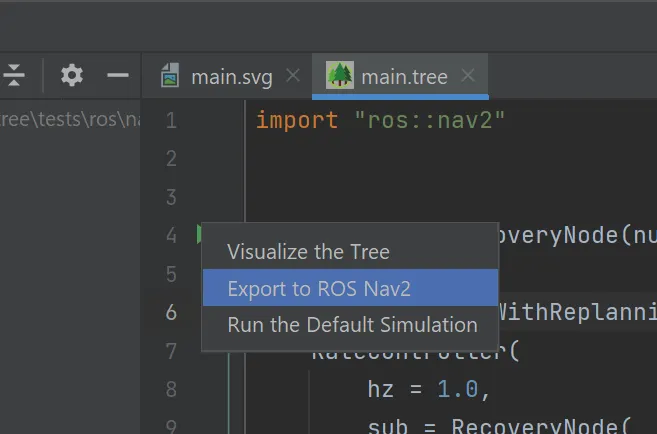
Task: Click line number 6 in the gutter
Action: 171,313
